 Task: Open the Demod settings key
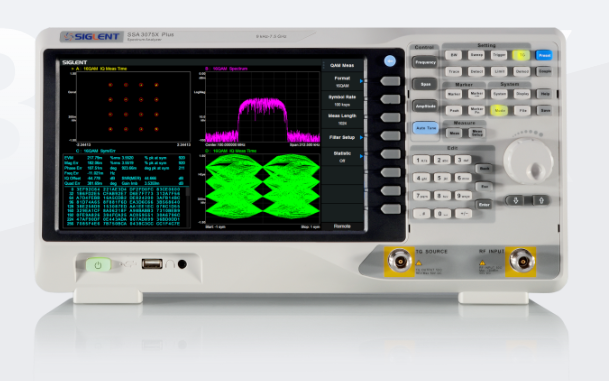pos(522,71)
